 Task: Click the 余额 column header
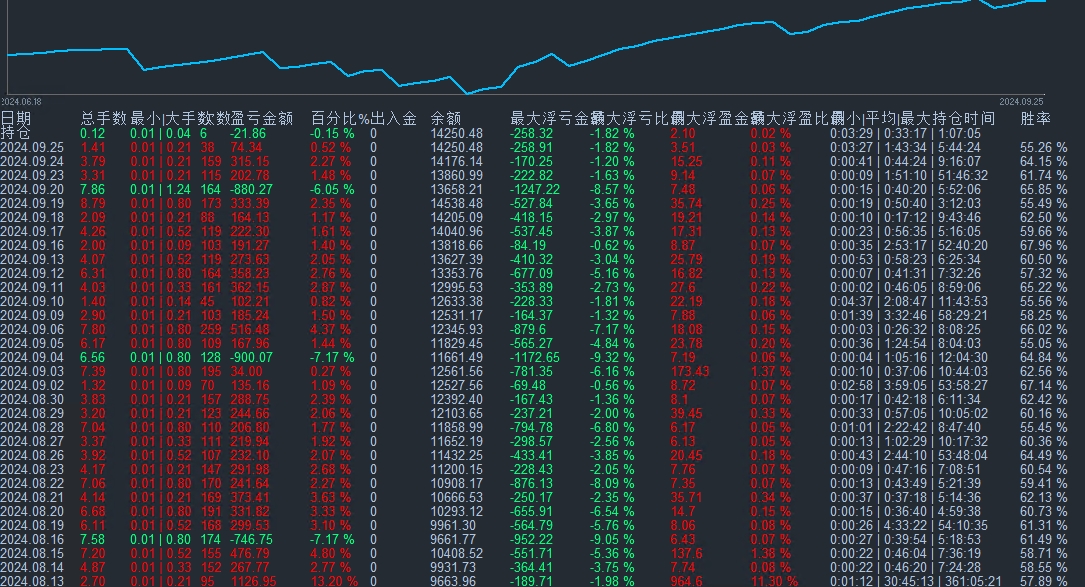[446, 118]
